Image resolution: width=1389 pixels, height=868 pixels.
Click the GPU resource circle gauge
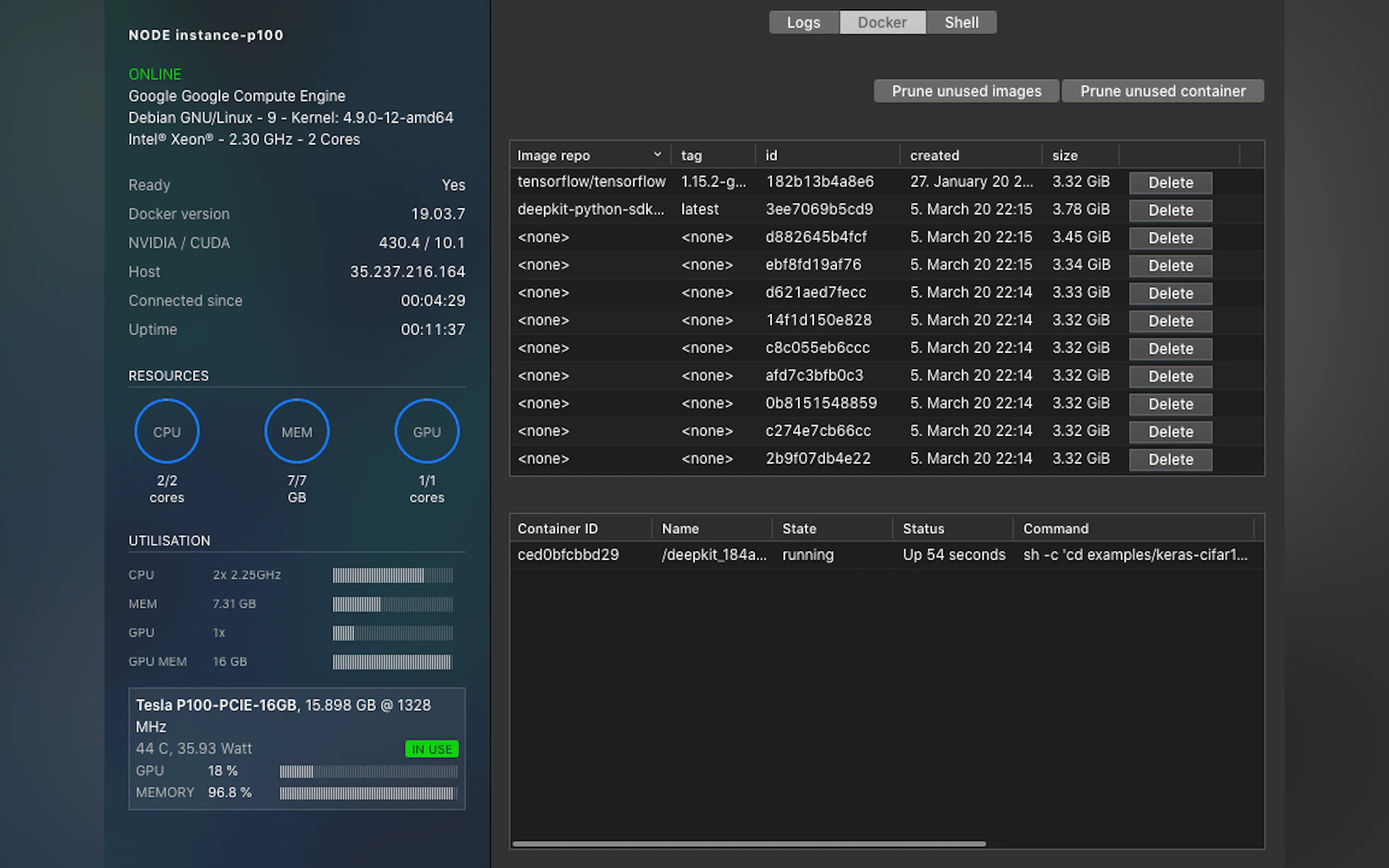coord(427,431)
